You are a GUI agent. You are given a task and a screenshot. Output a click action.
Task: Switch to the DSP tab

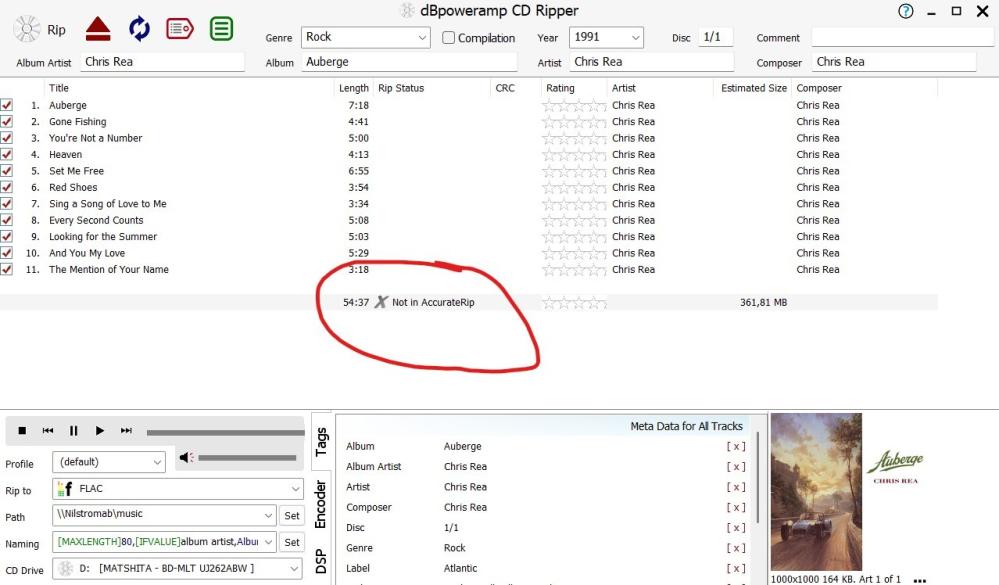(321, 561)
